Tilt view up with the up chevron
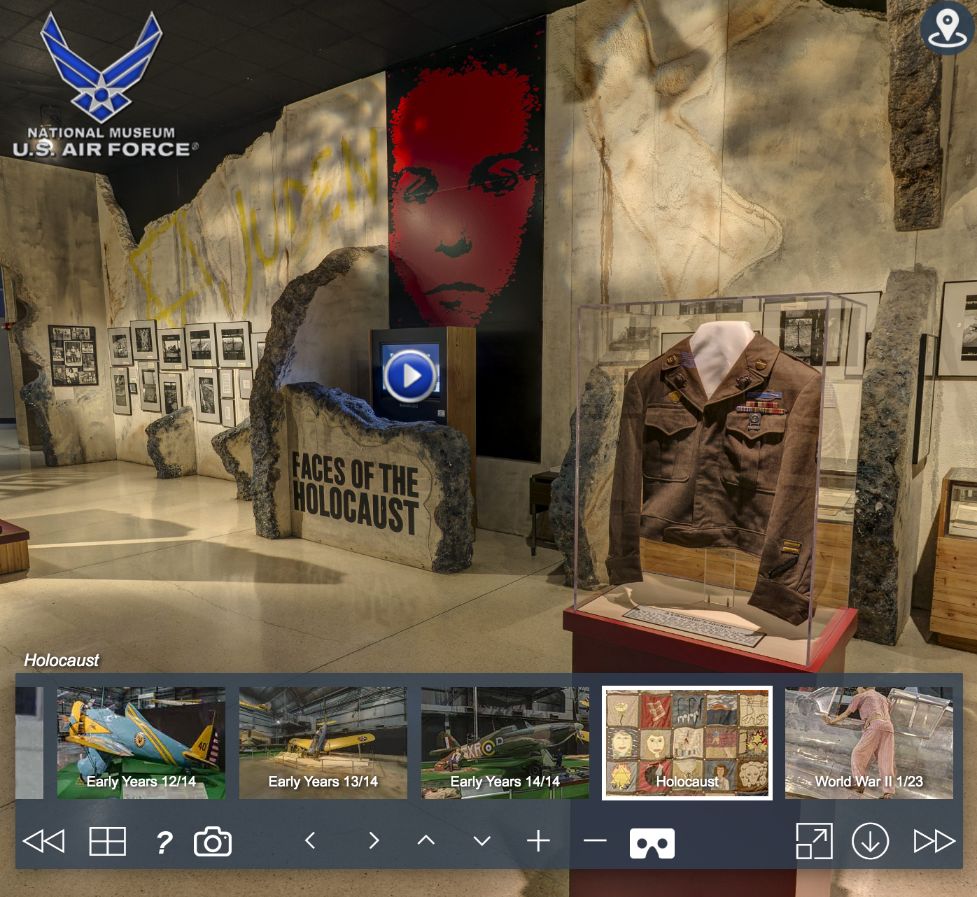The width and height of the screenshot is (977, 897). coord(426,840)
